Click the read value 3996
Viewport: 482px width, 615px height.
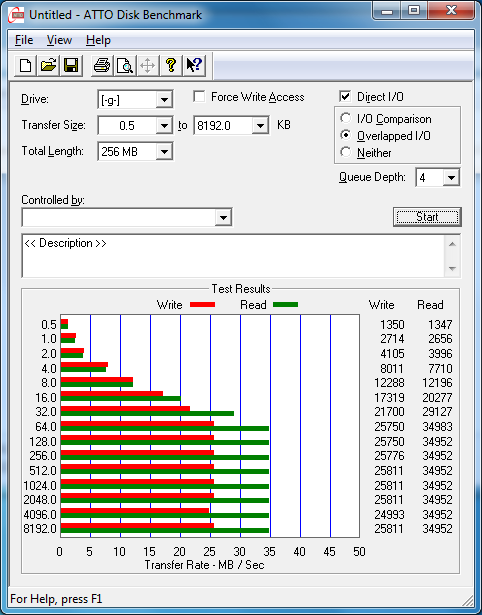pyautogui.click(x=440, y=354)
